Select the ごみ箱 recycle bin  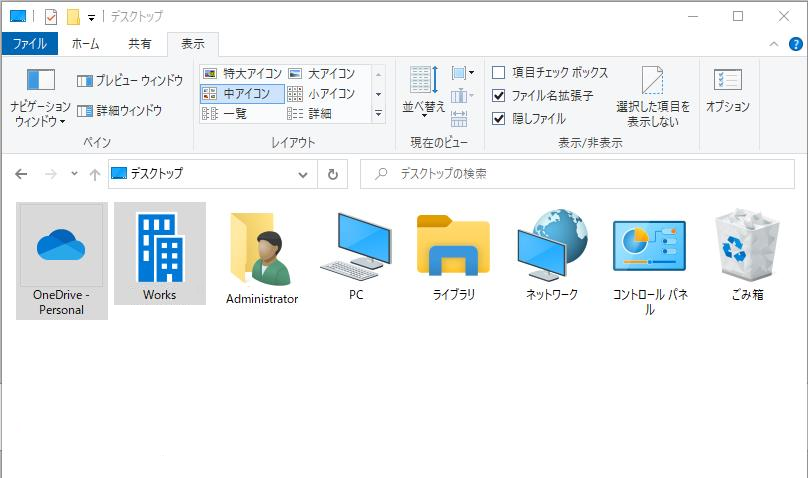pos(747,254)
